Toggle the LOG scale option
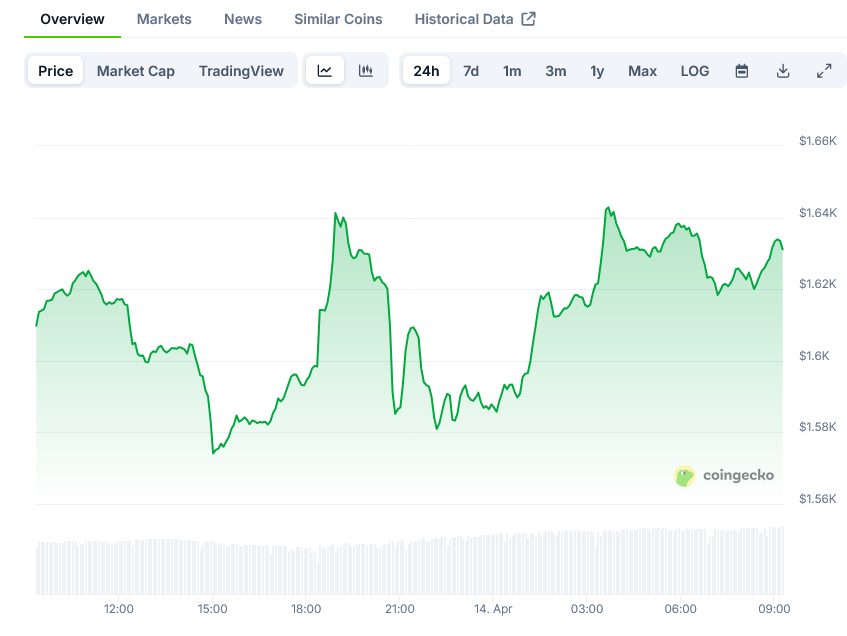The image size is (847, 636). point(695,71)
